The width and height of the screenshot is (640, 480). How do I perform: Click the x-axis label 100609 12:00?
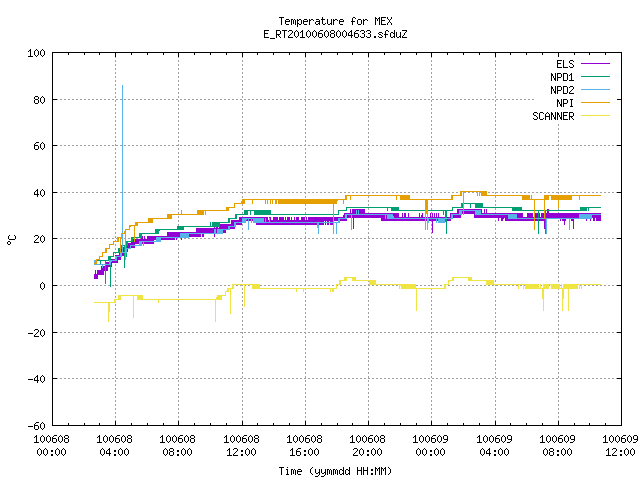[620, 446]
